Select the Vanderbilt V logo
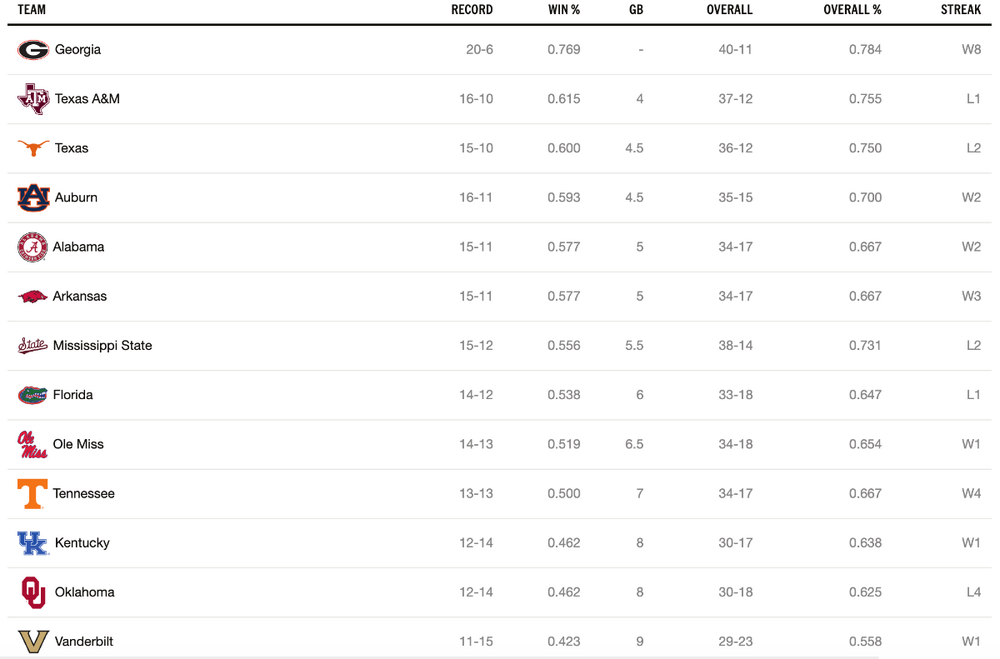 click(x=33, y=641)
